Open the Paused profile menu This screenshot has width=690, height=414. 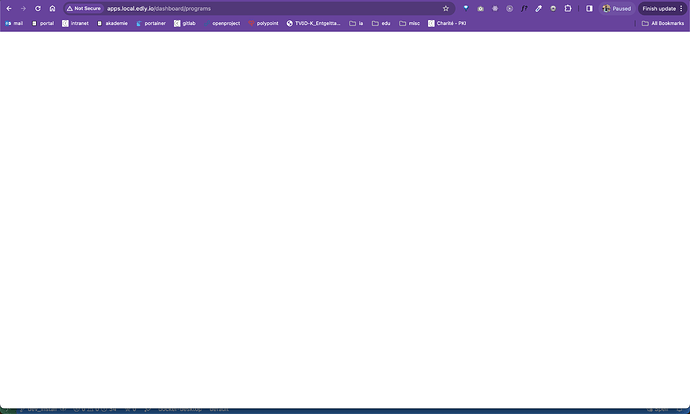pyautogui.click(x=617, y=8)
